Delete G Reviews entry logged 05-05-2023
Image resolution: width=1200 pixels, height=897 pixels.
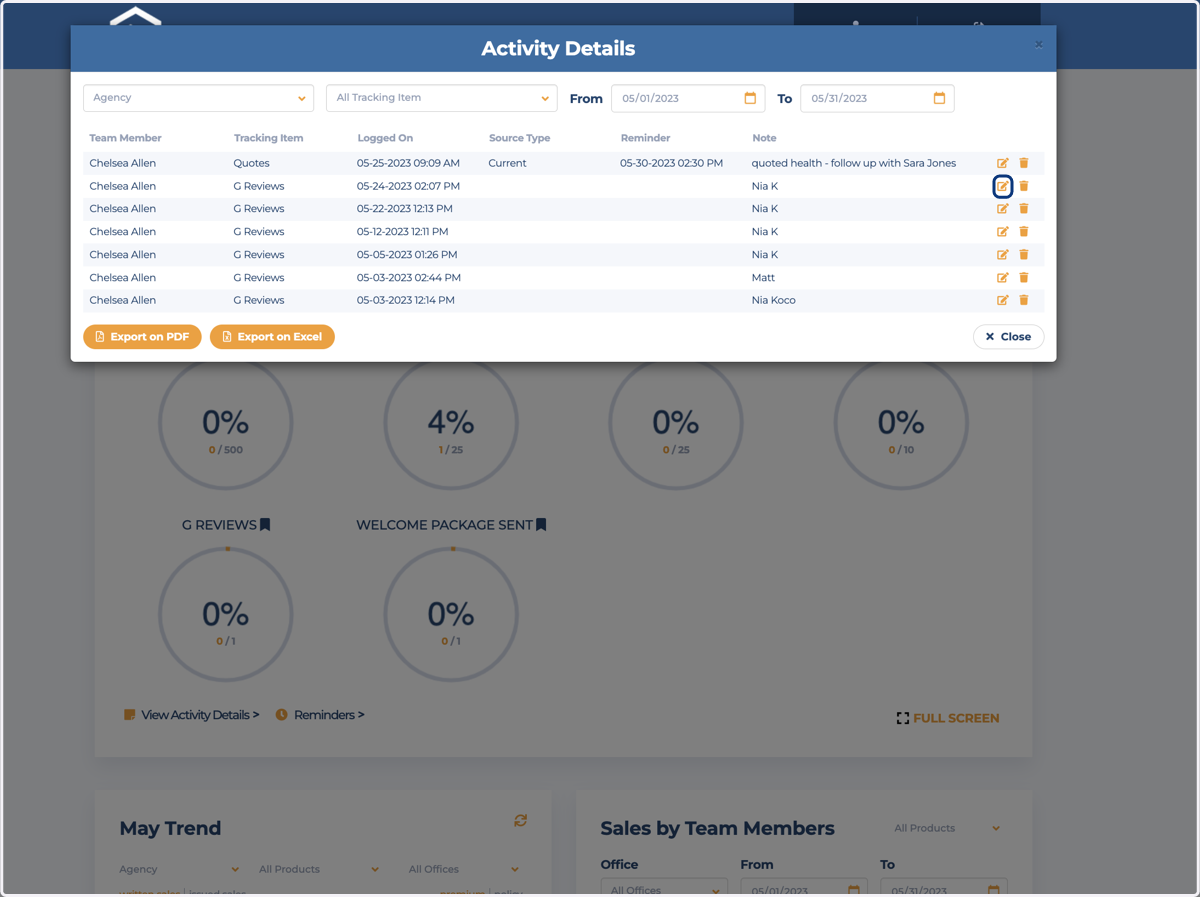tap(1024, 255)
